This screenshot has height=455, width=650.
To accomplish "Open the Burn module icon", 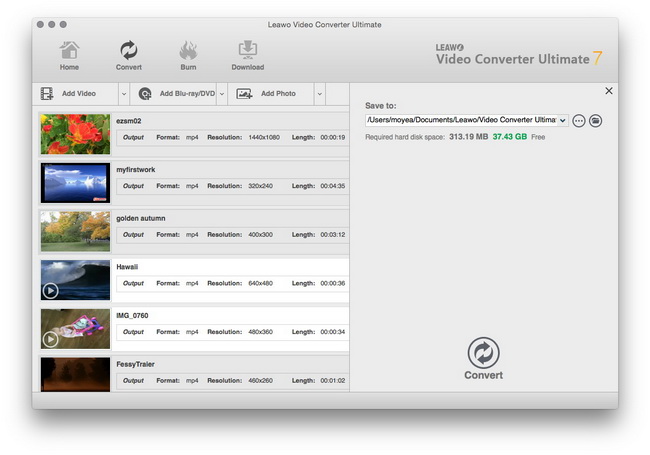I will click(188, 51).
